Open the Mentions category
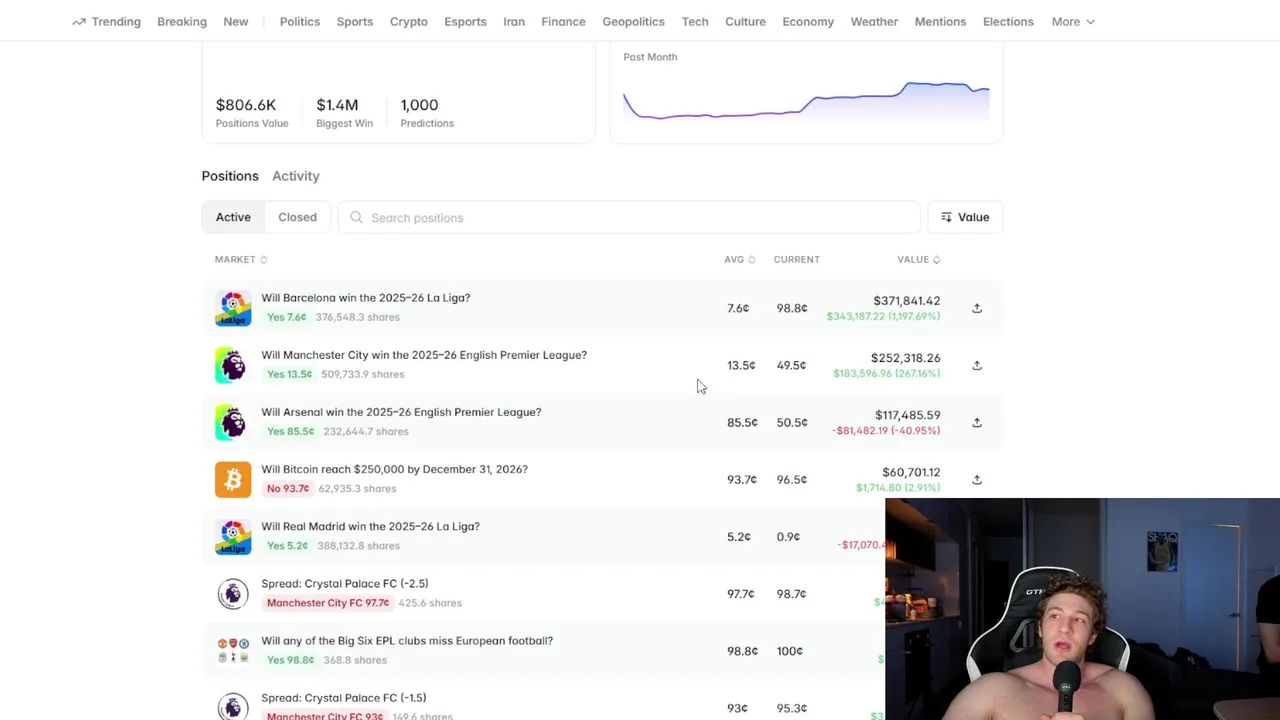This screenshot has width=1280, height=720. [940, 21]
